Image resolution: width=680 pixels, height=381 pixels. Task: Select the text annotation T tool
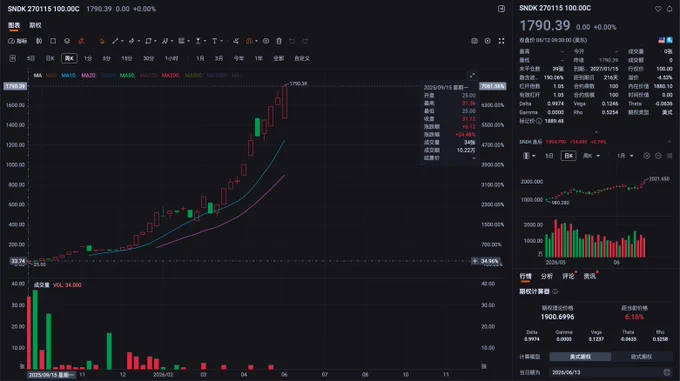[x=214, y=41]
